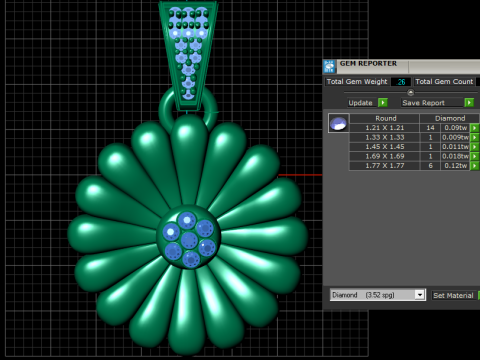Click green arrow for 1.77 X 1.77 row
This screenshot has height=360, width=480.
474,166
